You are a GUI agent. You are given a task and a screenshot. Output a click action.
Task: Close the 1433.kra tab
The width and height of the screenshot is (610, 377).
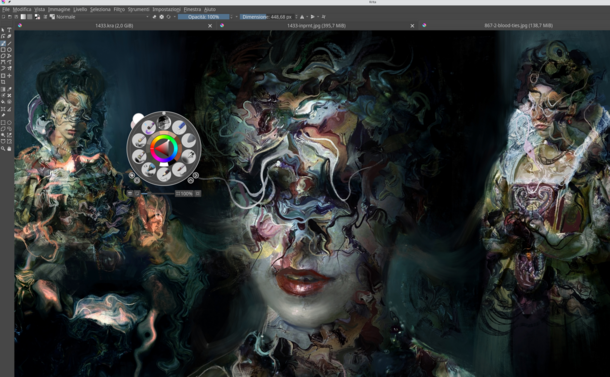click(x=210, y=26)
